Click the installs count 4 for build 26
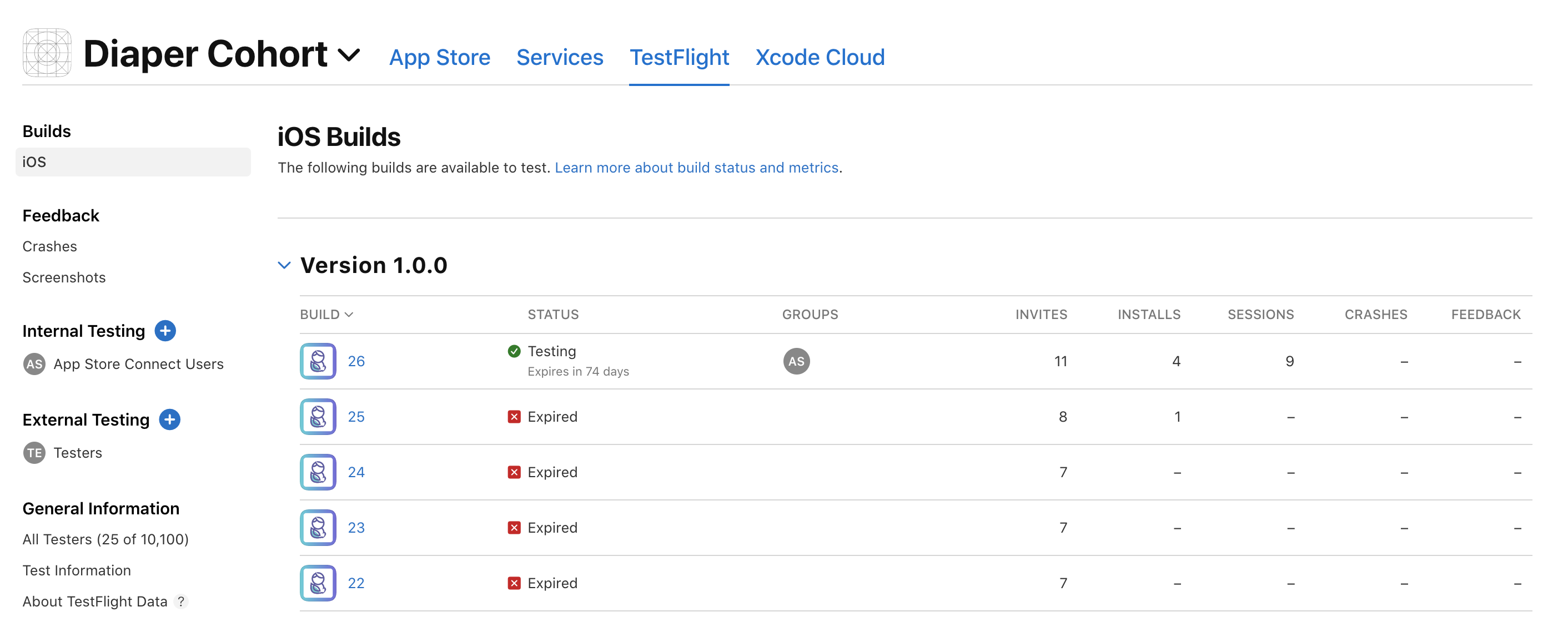Screen dimensions: 1568x617 (1176, 361)
